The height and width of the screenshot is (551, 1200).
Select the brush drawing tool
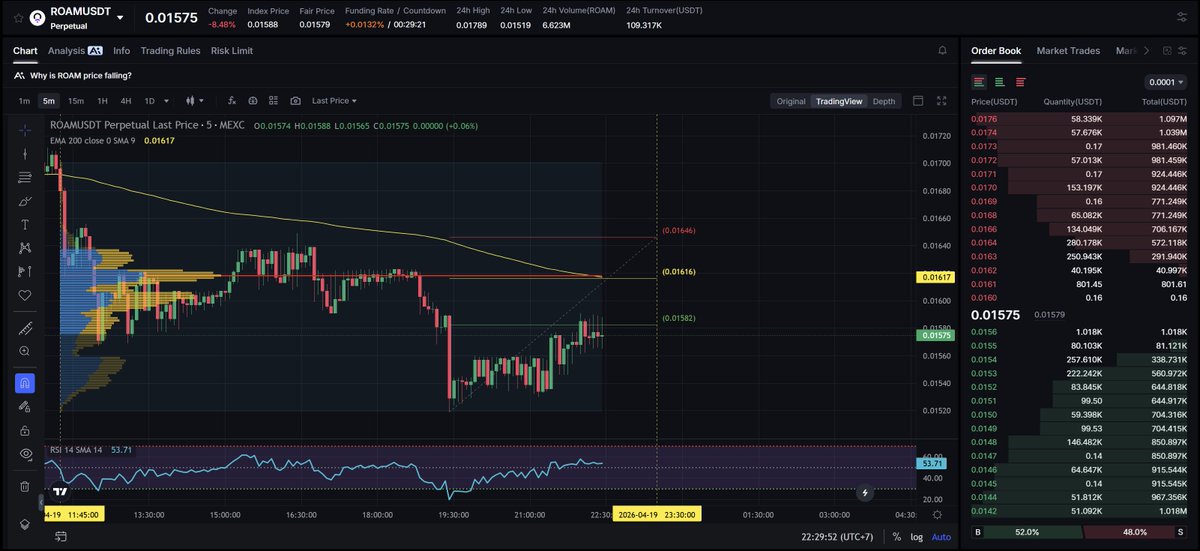25,201
